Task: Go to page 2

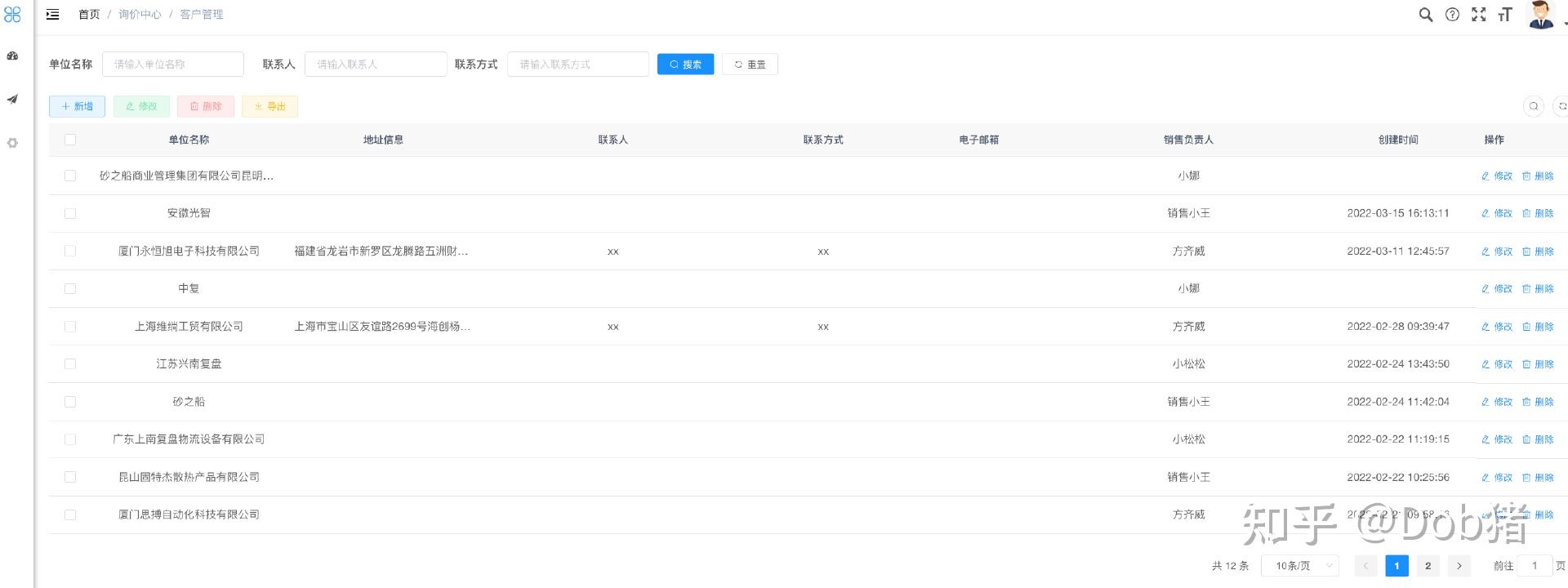Action: [x=1428, y=566]
